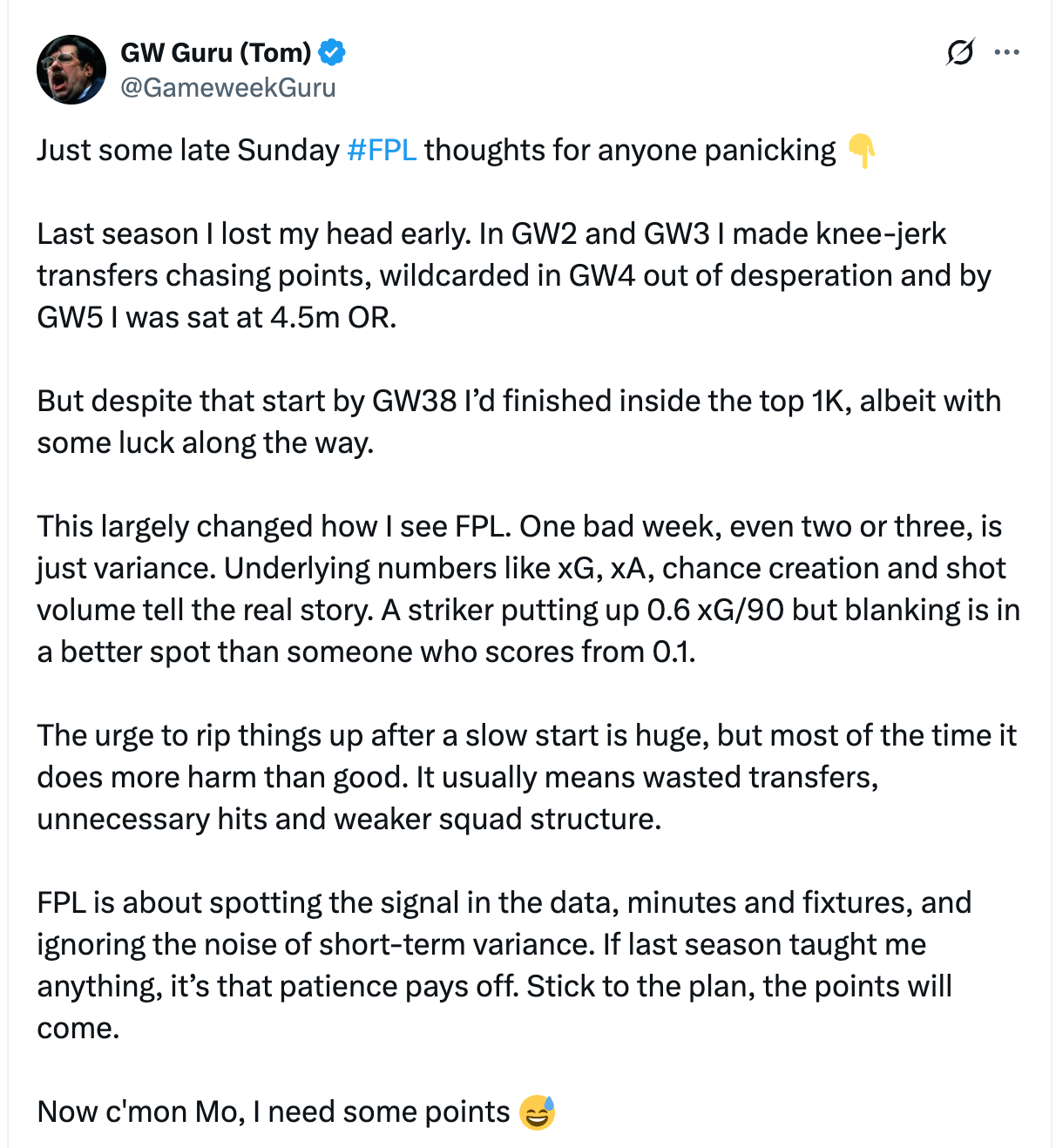Screen dimensions: 1056x1148
Task: Click the 'But despite that start by GW38' paragraph
Action: coord(519,422)
